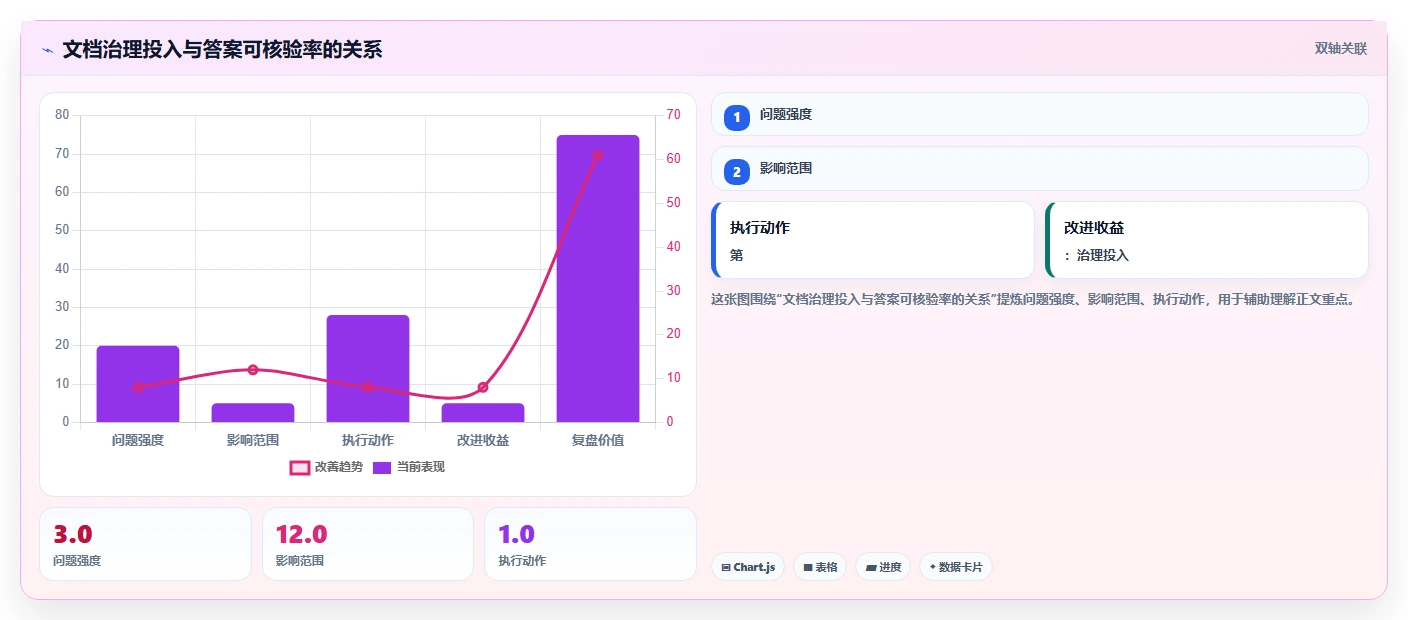
Task: Click the Chart.js tag icon
Action: (726, 568)
